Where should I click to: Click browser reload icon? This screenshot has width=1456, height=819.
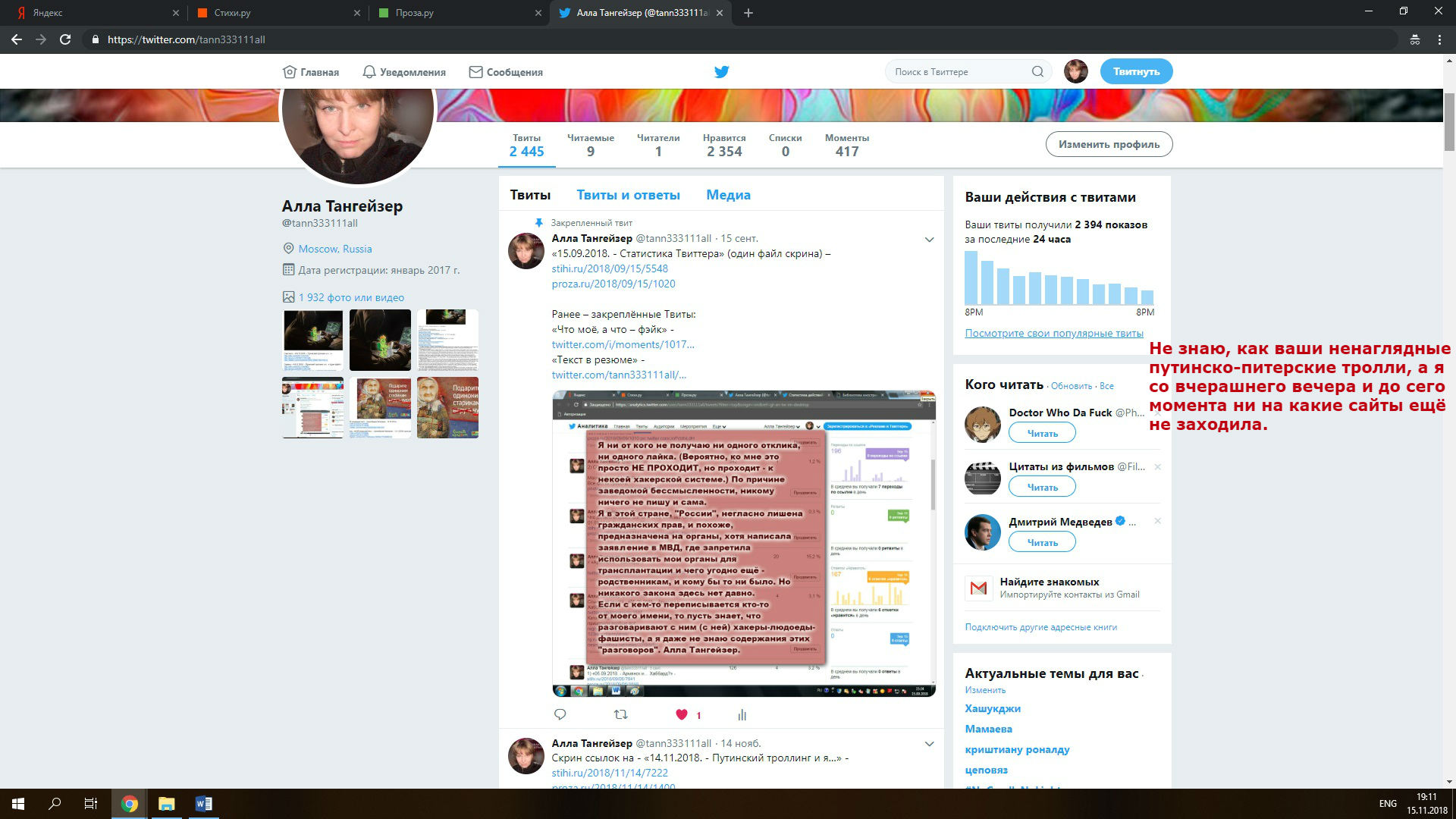click(65, 39)
